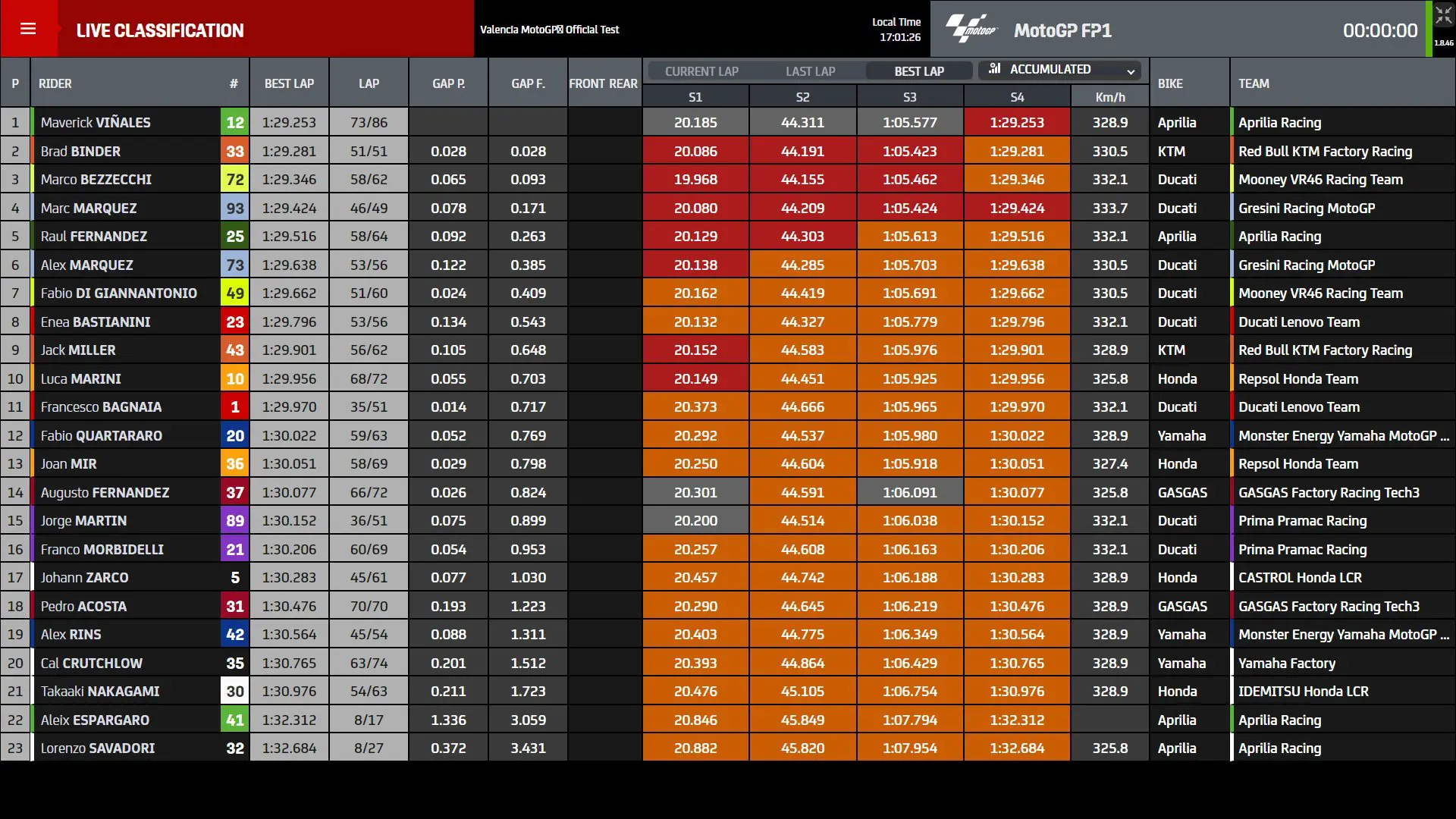Sort by BEST LAP column header
This screenshot has height=819, width=1456.
point(289,83)
